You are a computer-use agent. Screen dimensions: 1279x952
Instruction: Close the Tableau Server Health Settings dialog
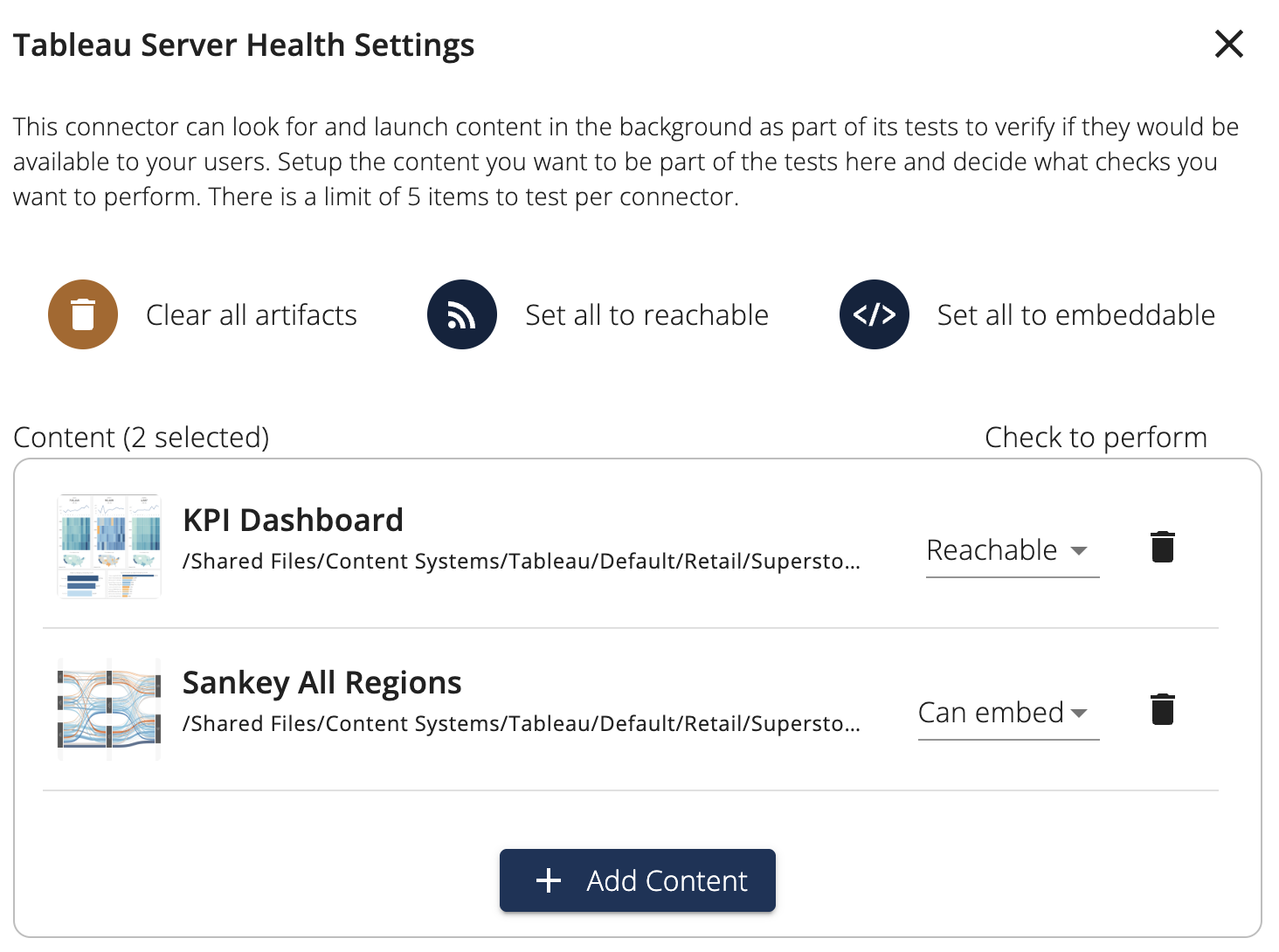coord(1228,44)
